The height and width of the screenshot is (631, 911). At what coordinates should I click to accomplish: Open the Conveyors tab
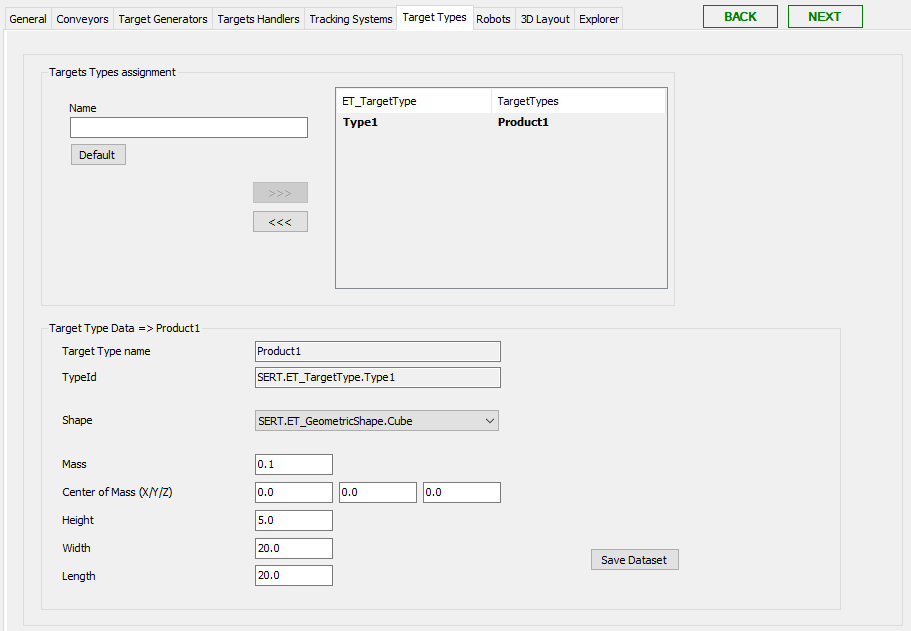82,17
